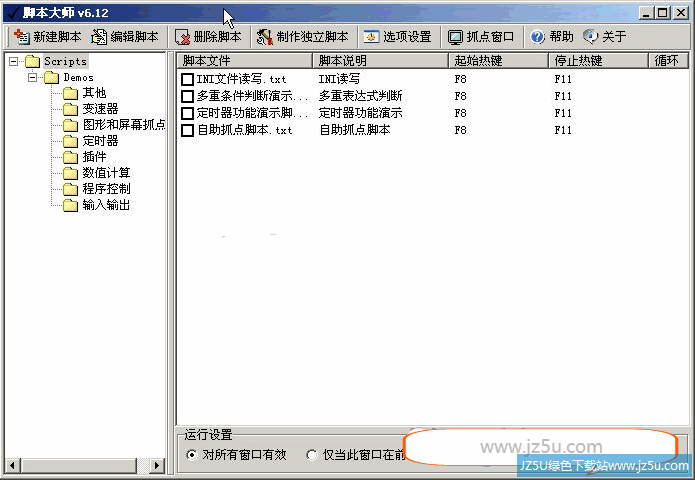Select the 定时器功能演示 description cell
695x480 pixels.
click(x=360, y=113)
